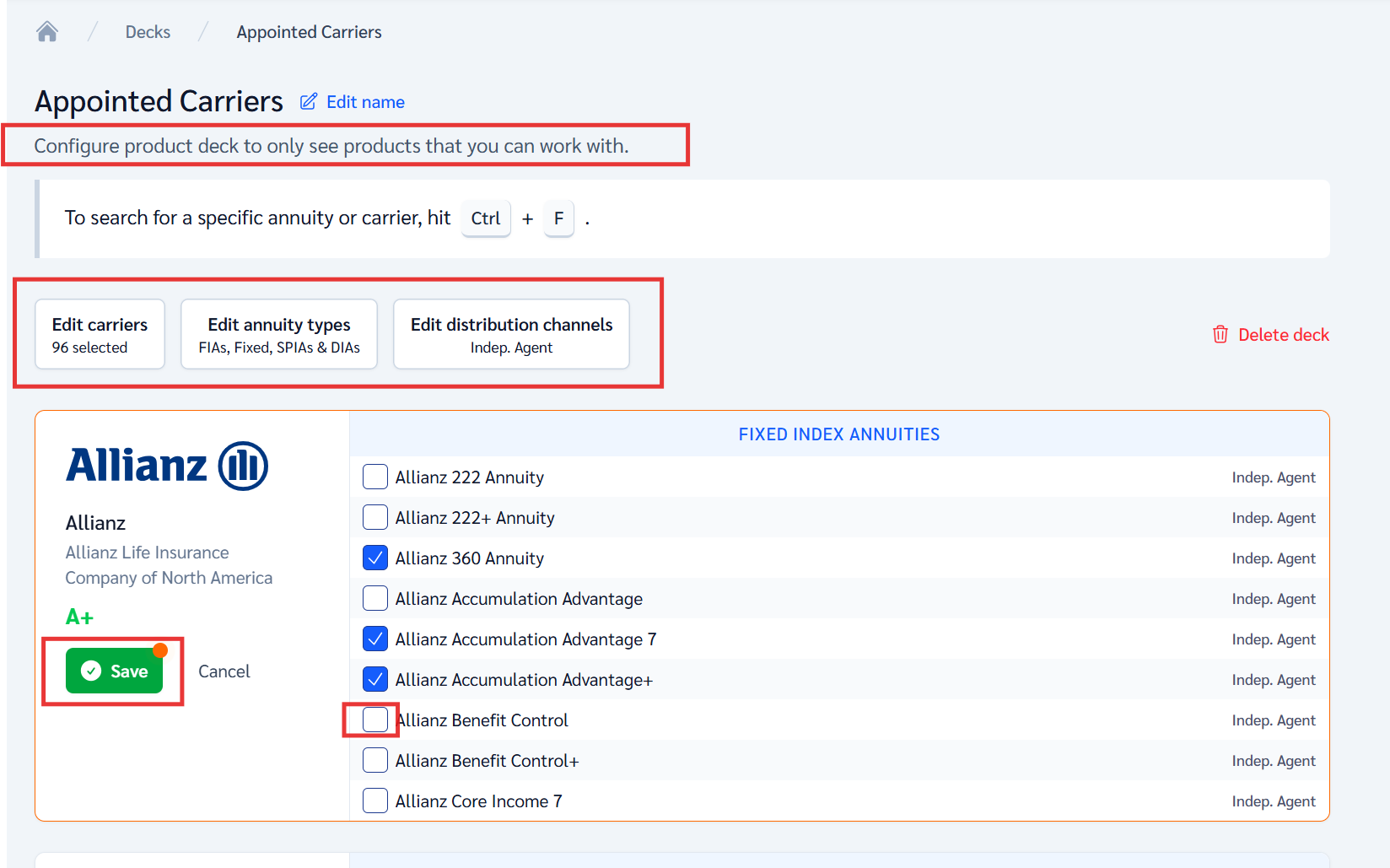
Task: Click Indep. Agent on Allianz Accumulation Advantage 7 row
Action: coord(1274,639)
